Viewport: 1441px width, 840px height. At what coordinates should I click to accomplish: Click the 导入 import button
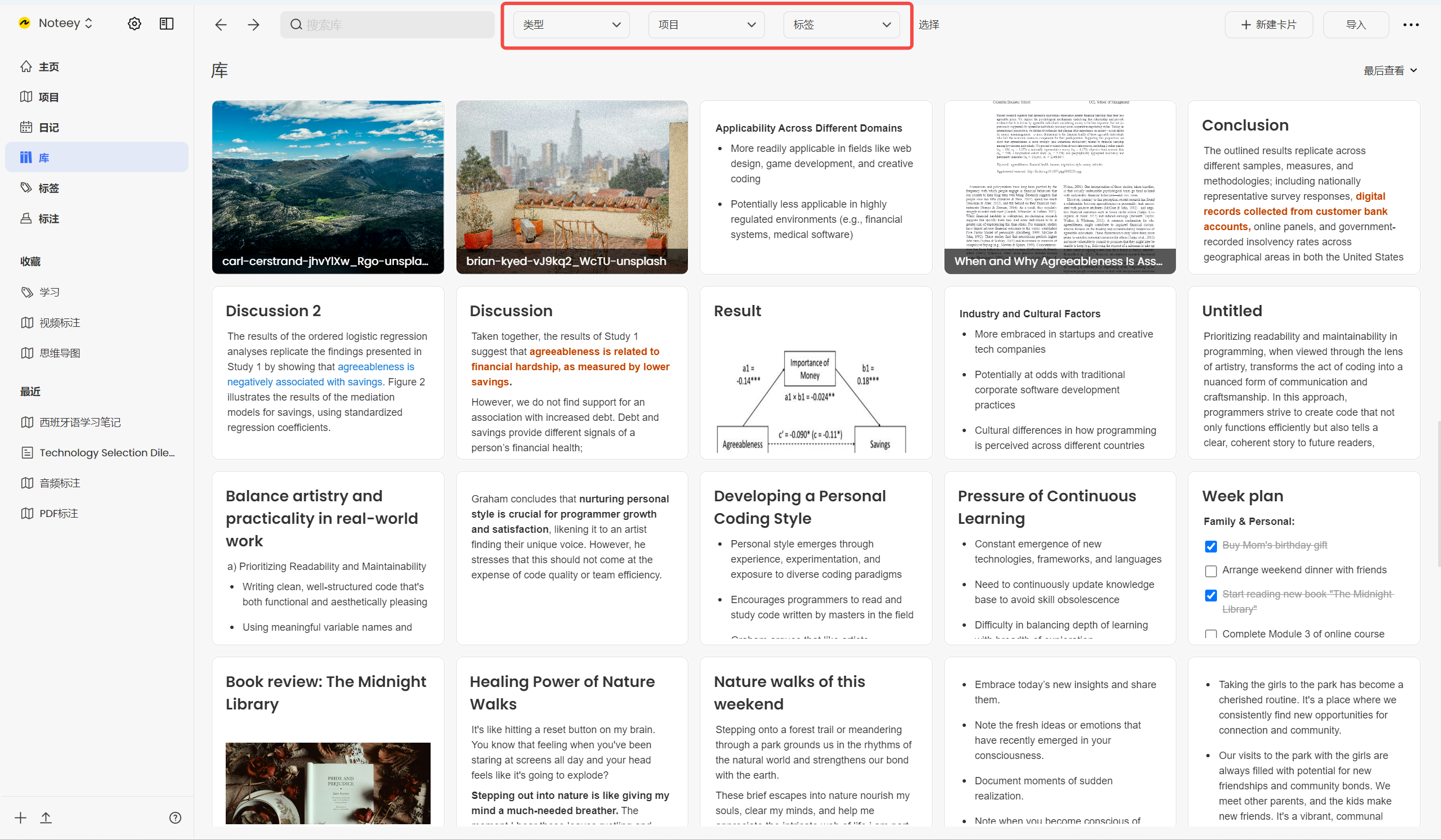tap(1356, 25)
